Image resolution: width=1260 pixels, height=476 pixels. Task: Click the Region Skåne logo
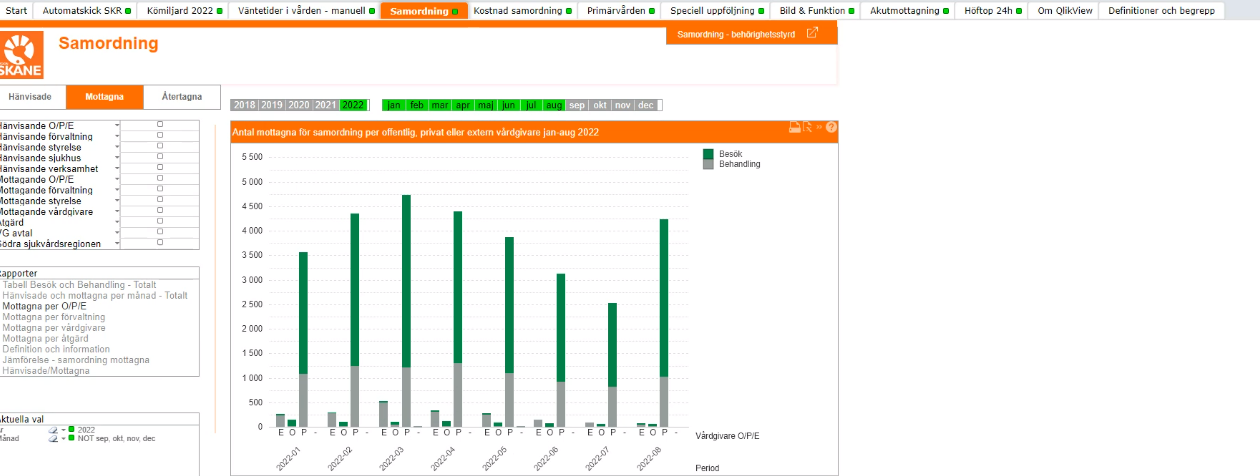coord(21,55)
